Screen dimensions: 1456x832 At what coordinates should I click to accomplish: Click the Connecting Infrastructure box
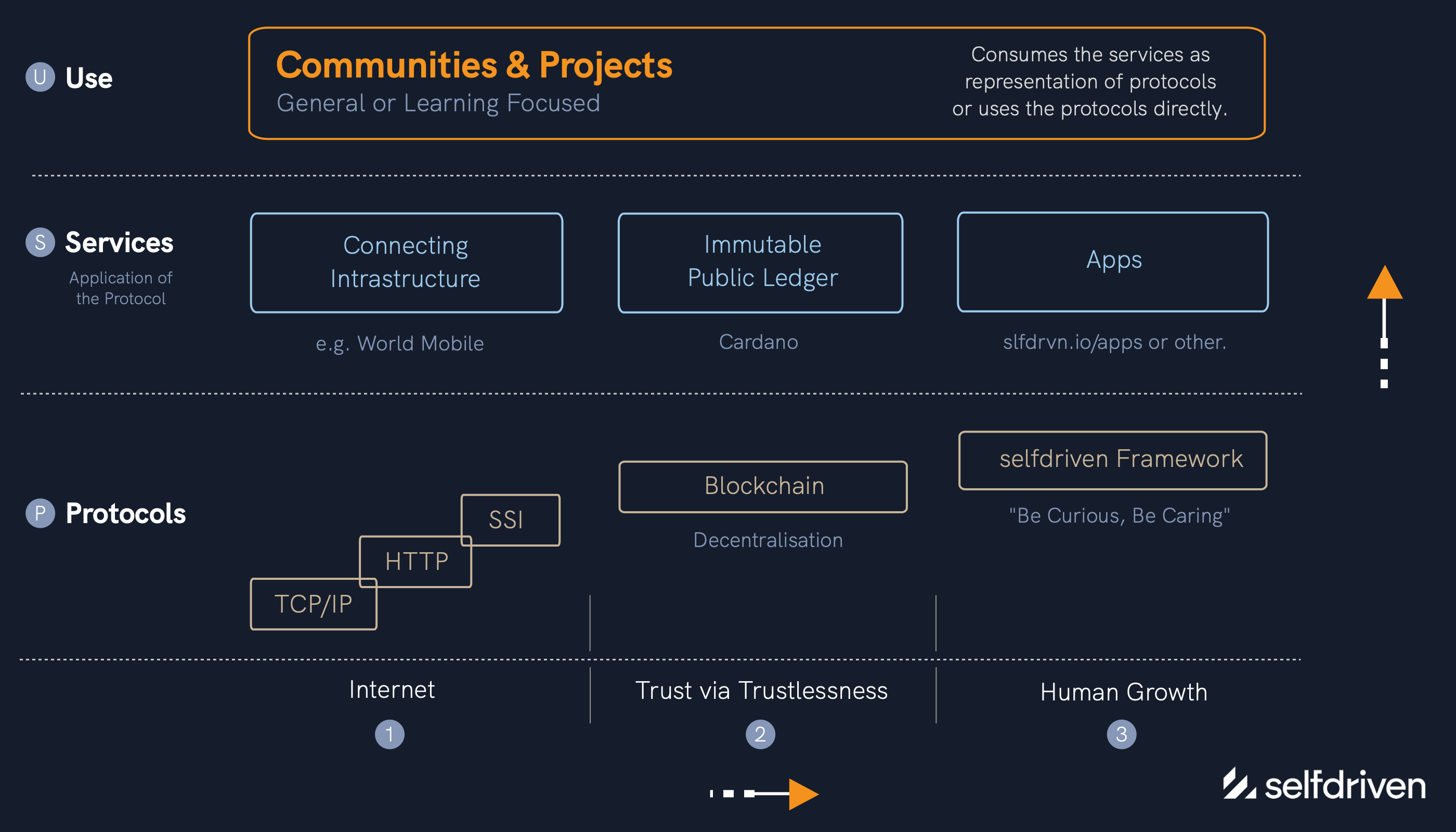(x=406, y=262)
